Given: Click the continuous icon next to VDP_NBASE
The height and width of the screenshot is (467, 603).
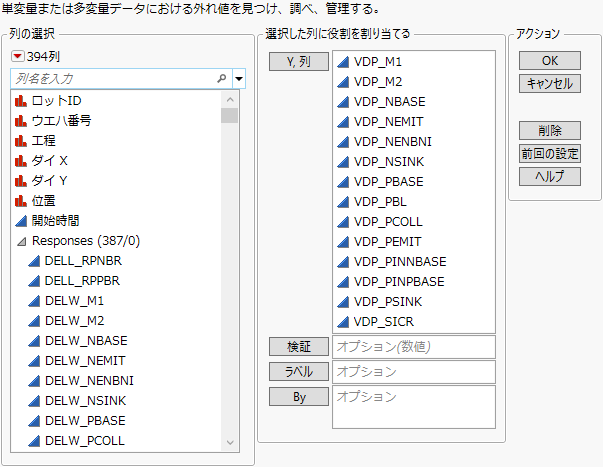Looking at the screenshot, I should pos(343,102).
